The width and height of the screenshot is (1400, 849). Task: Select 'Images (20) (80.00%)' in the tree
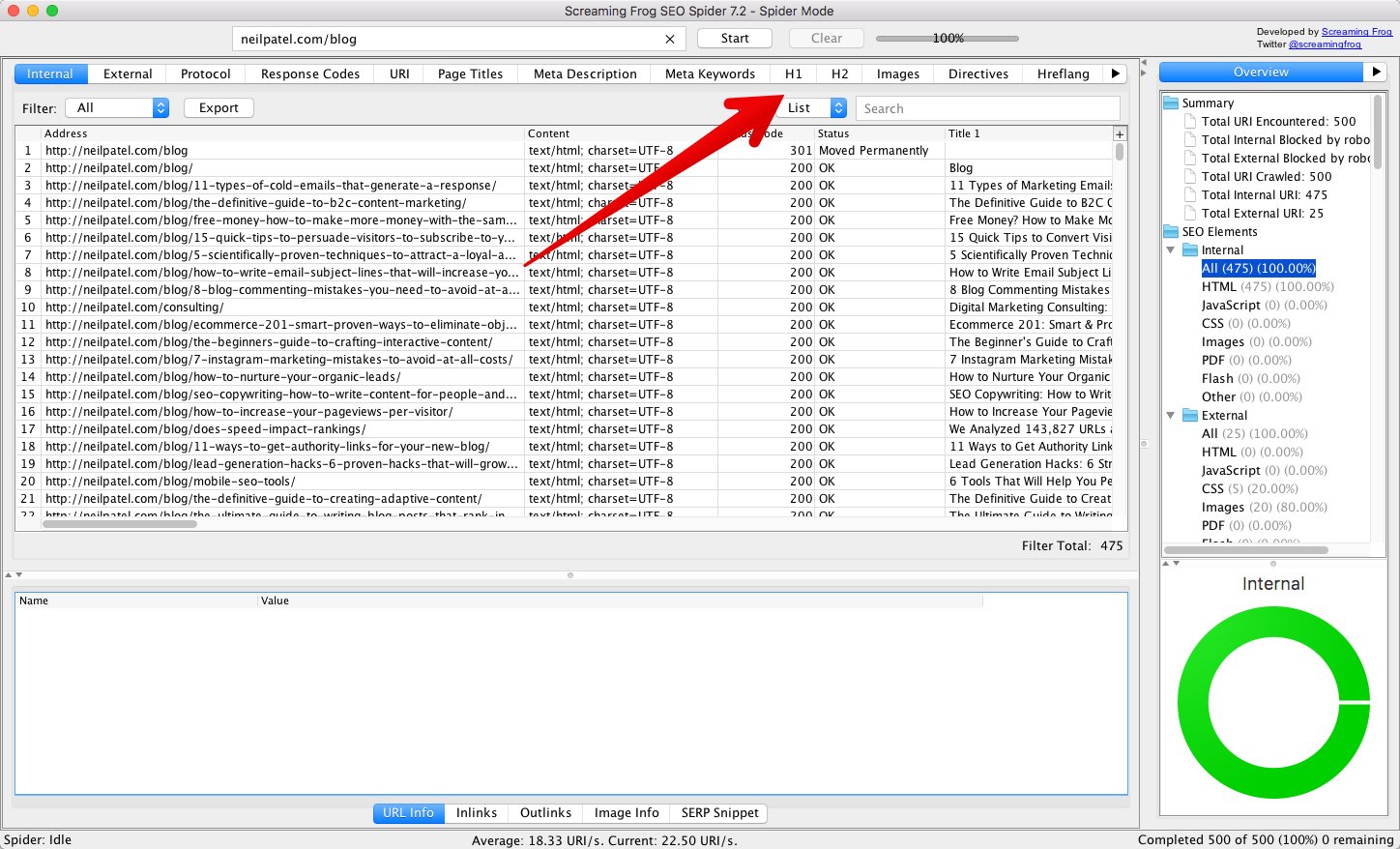point(1265,507)
